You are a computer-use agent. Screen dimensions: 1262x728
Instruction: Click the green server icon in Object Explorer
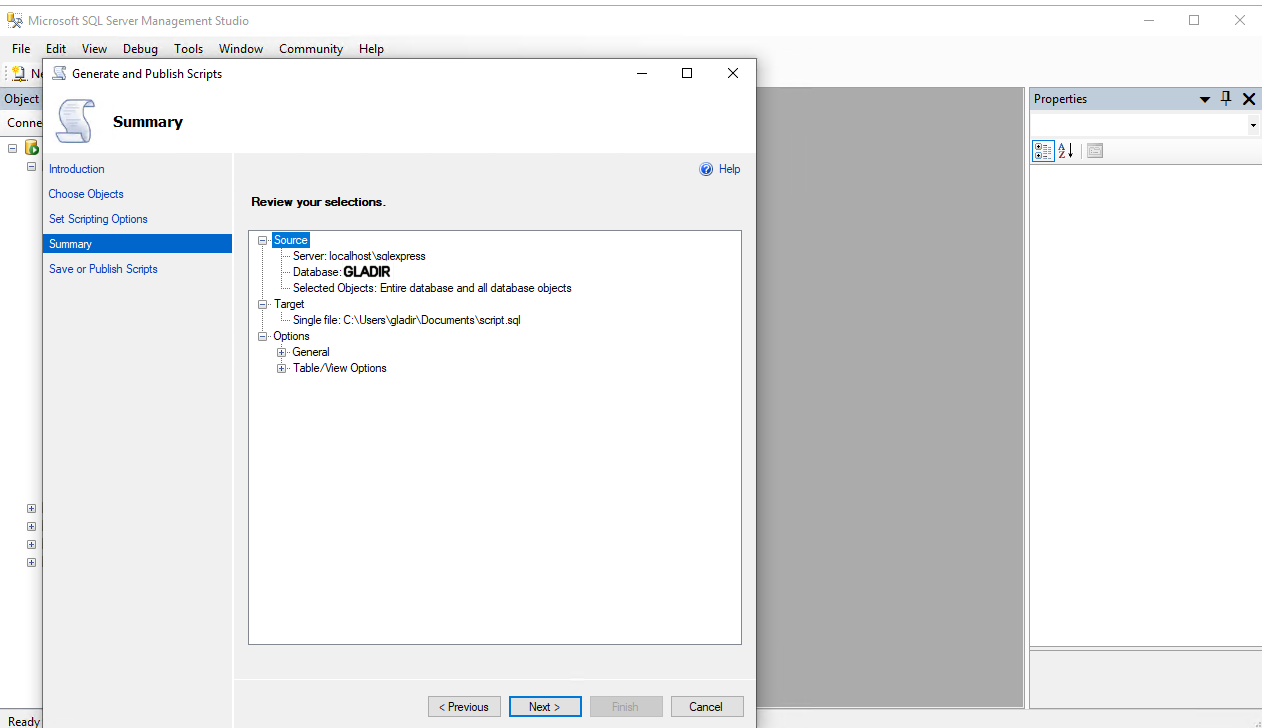coord(32,148)
